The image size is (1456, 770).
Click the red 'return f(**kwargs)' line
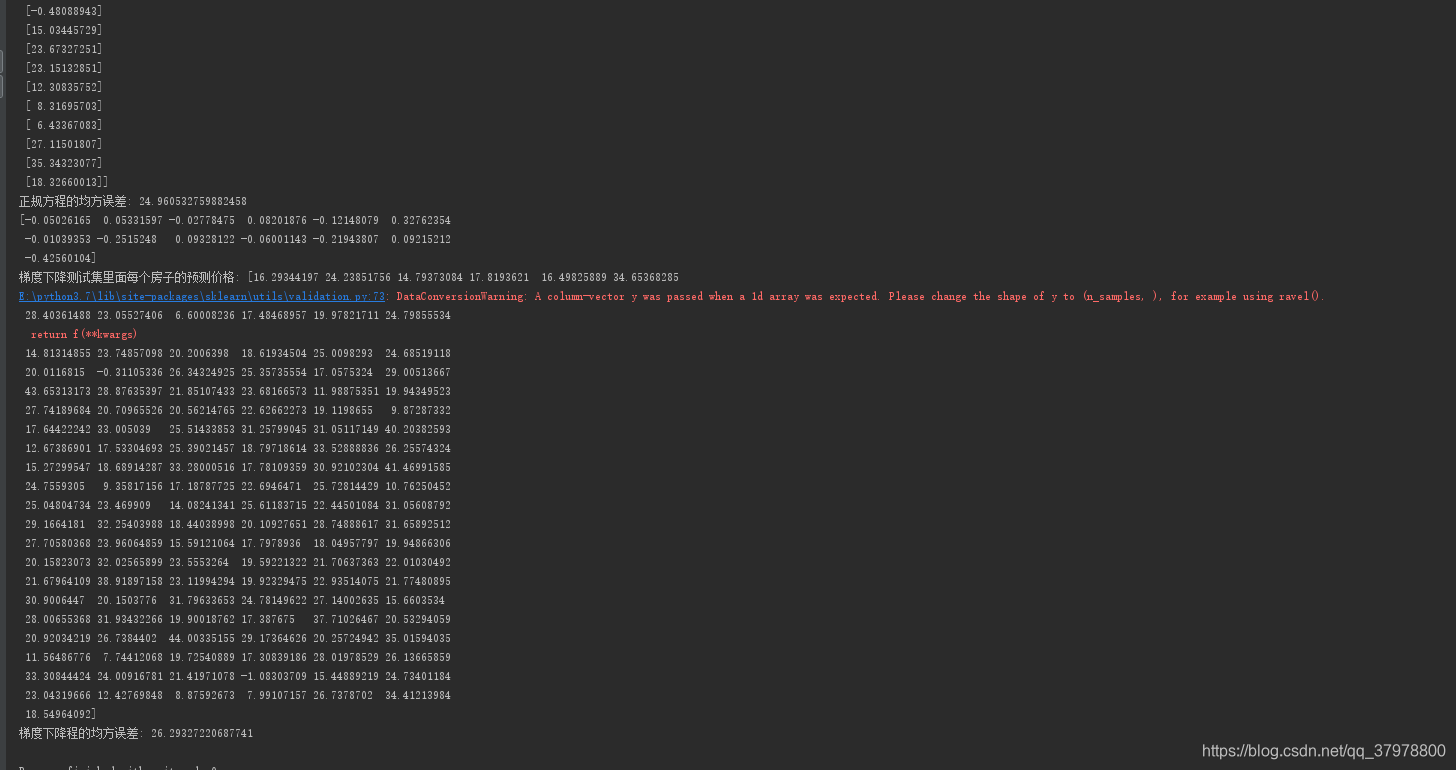84,335
